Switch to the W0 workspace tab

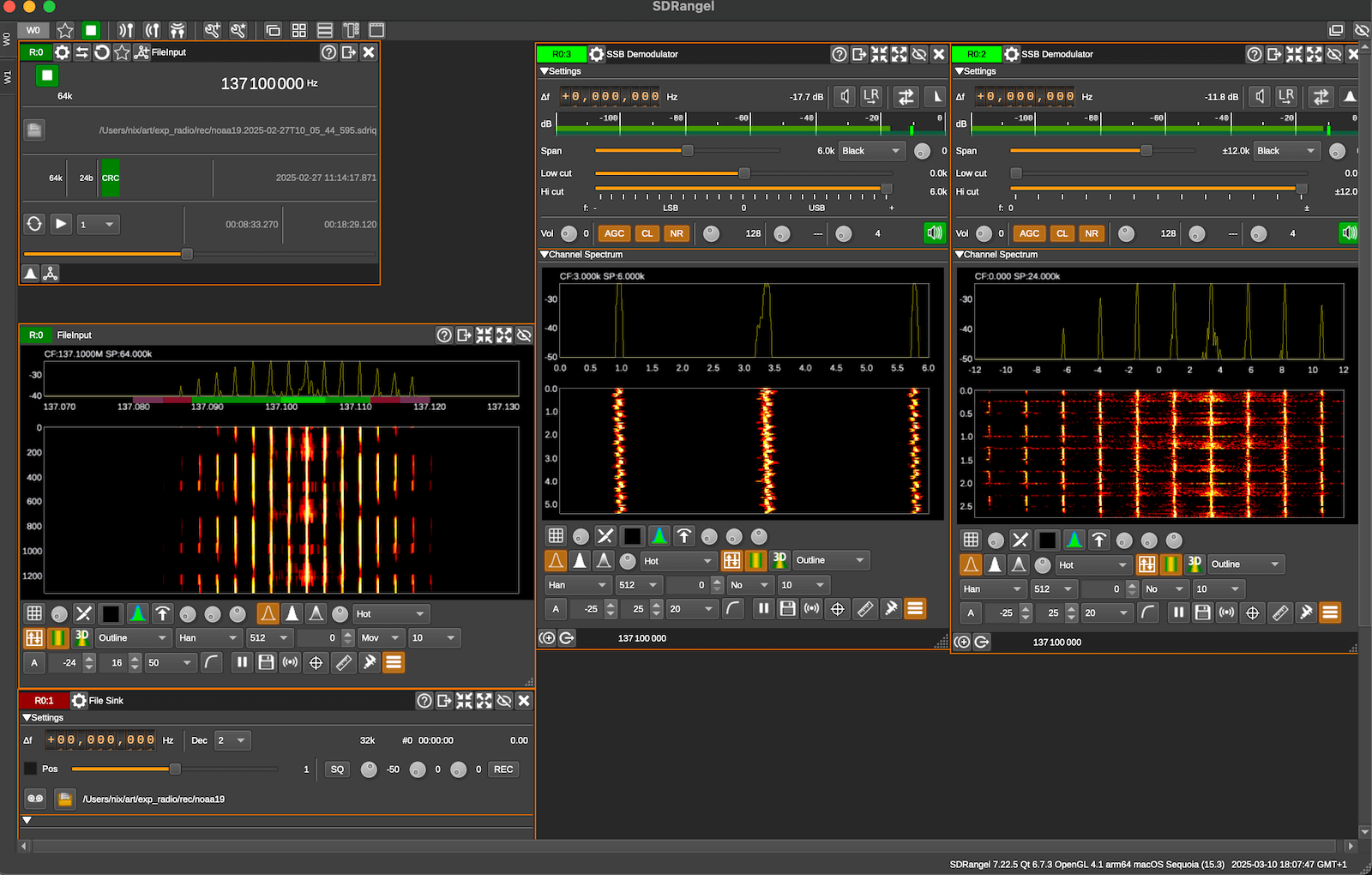click(7, 40)
